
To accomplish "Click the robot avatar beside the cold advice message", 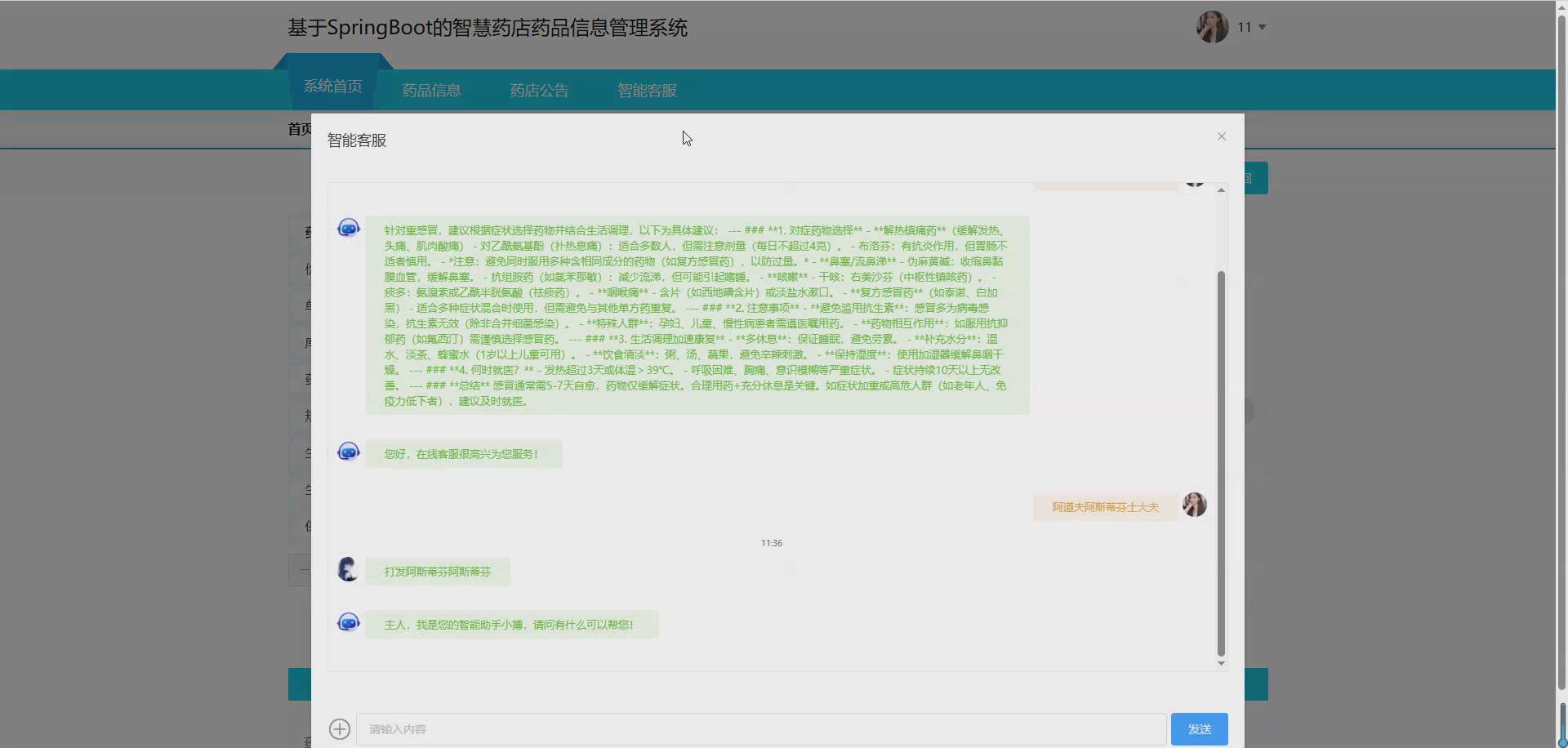I will [x=349, y=229].
